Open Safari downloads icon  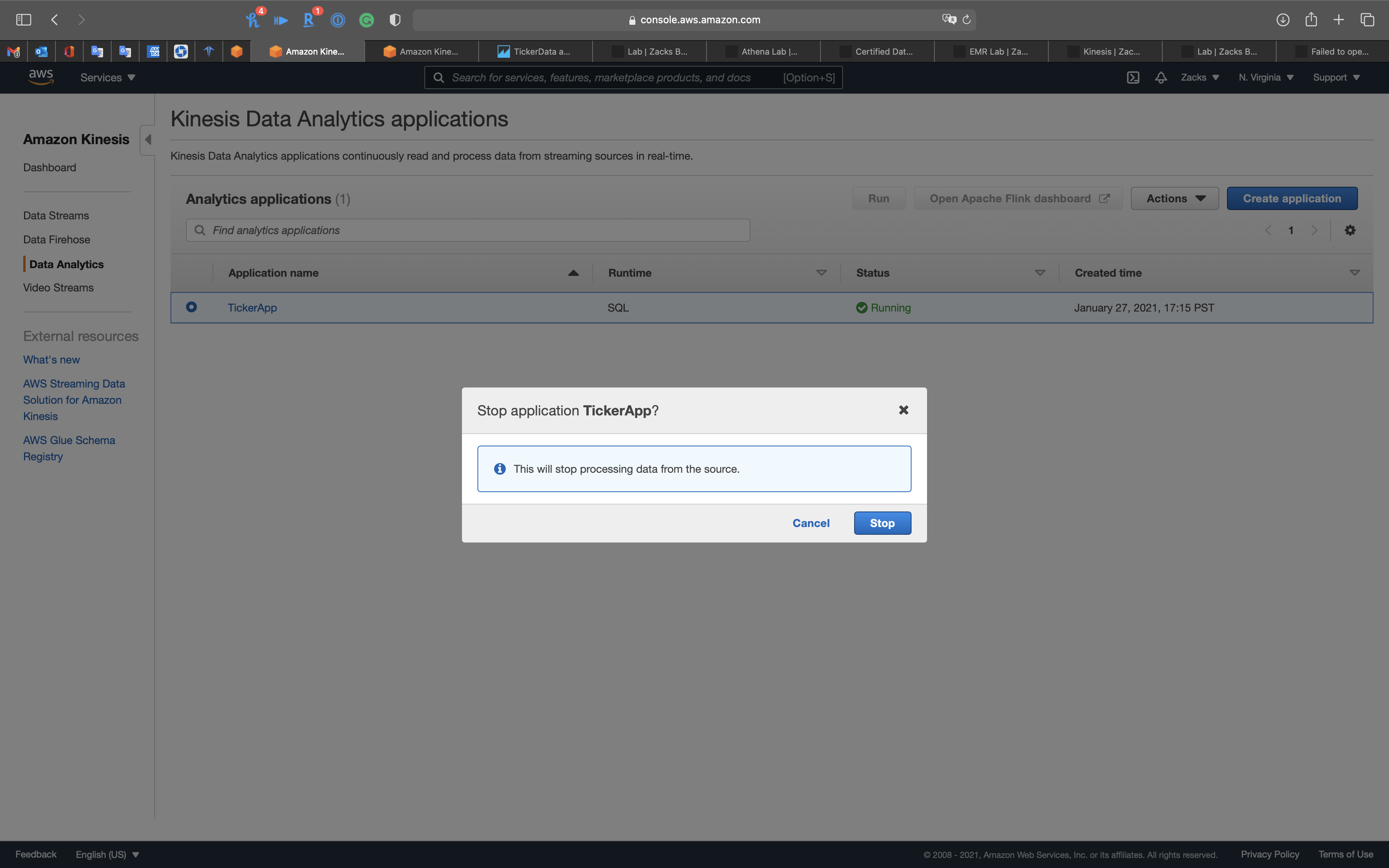click(1283, 19)
